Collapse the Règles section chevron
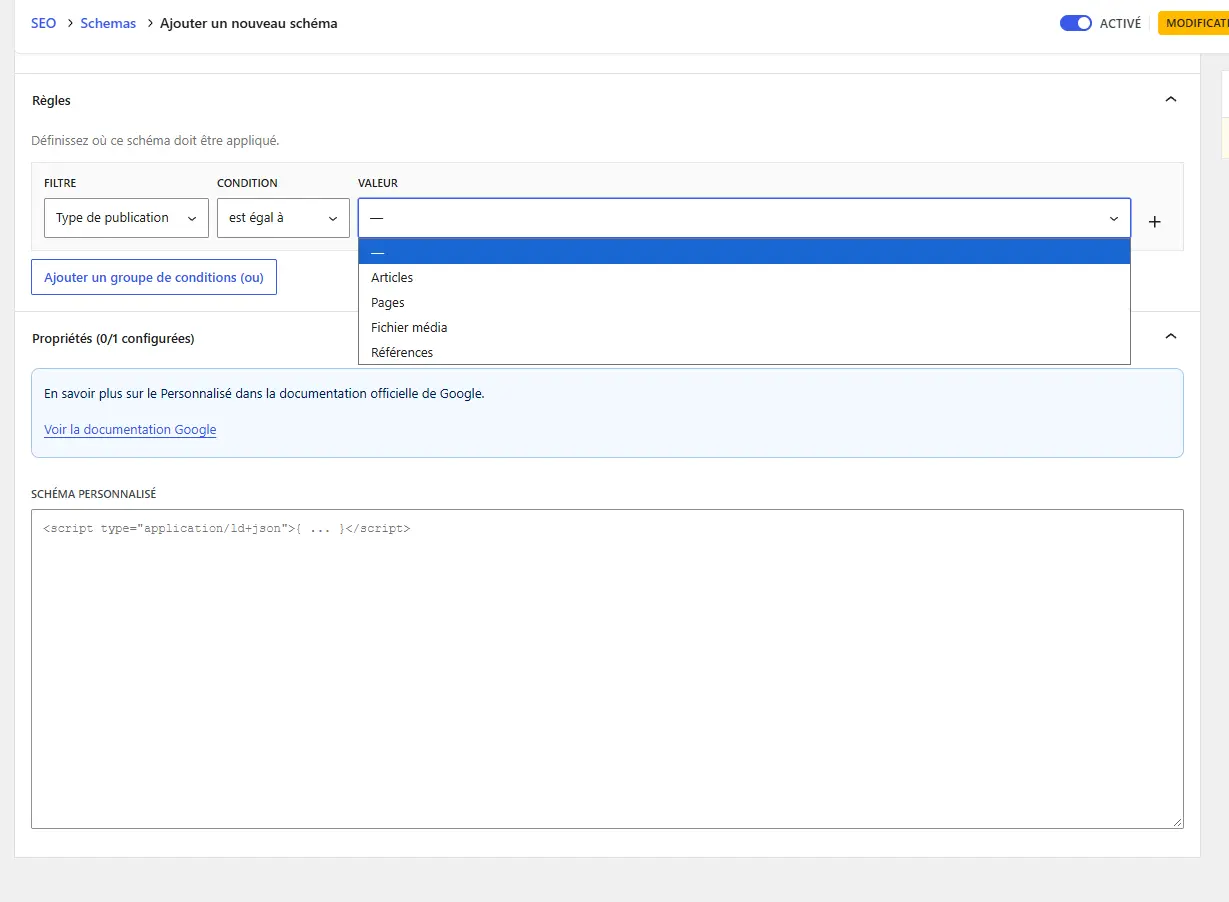 (x=1171, y=100)
